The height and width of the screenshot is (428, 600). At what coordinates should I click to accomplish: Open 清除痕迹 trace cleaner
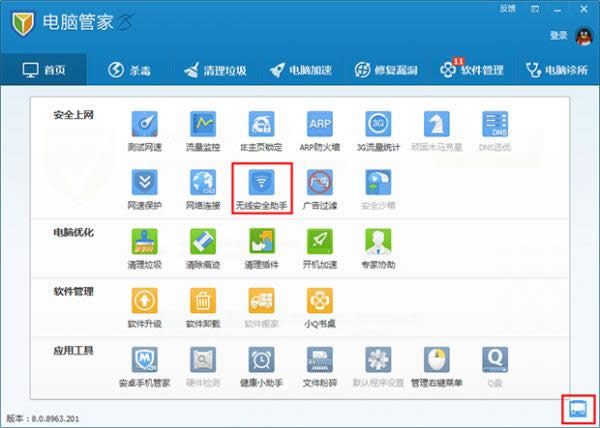pyautogui.click(x=203, y=249)
